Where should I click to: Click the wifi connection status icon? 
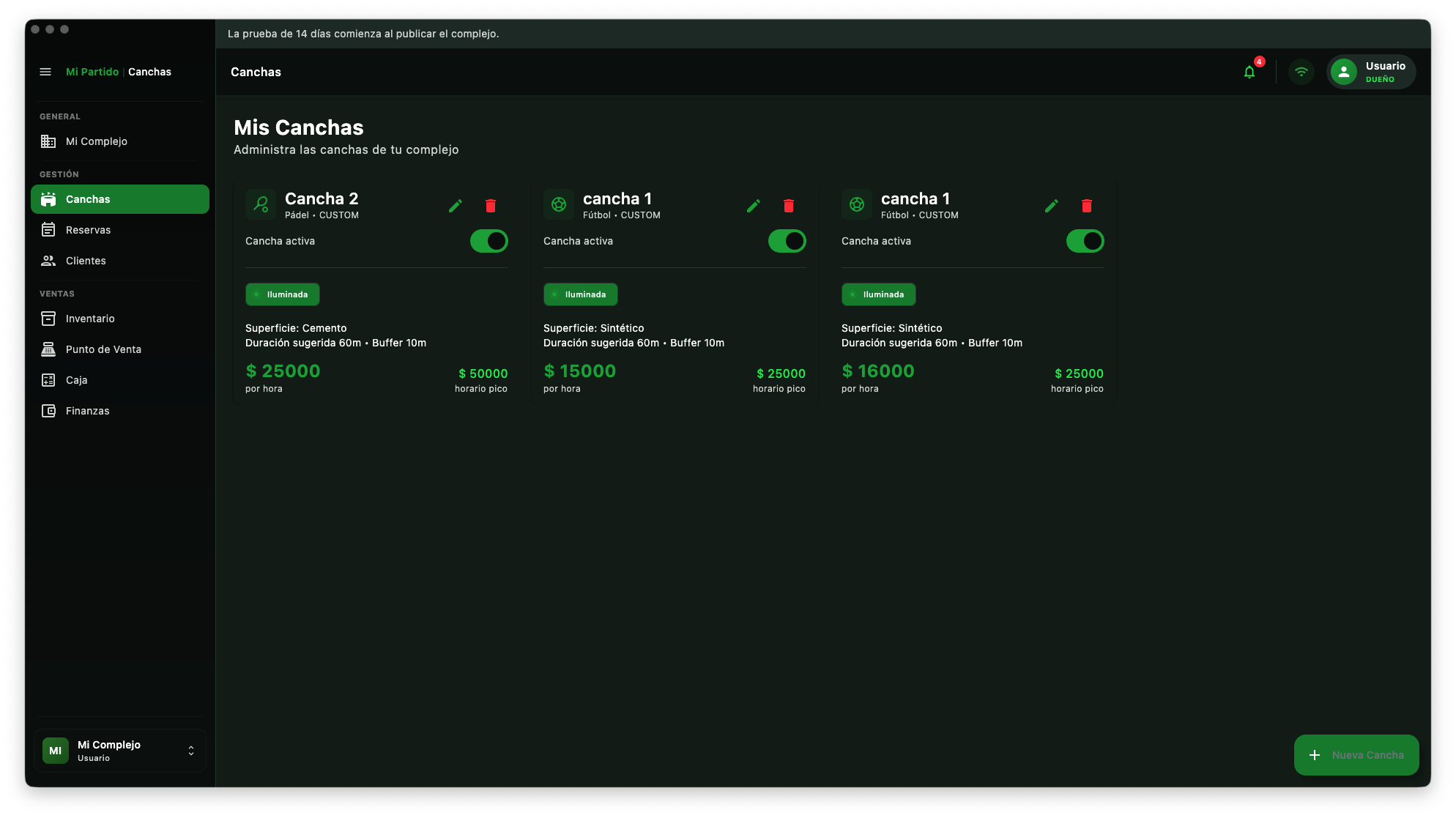point(1301,72)
